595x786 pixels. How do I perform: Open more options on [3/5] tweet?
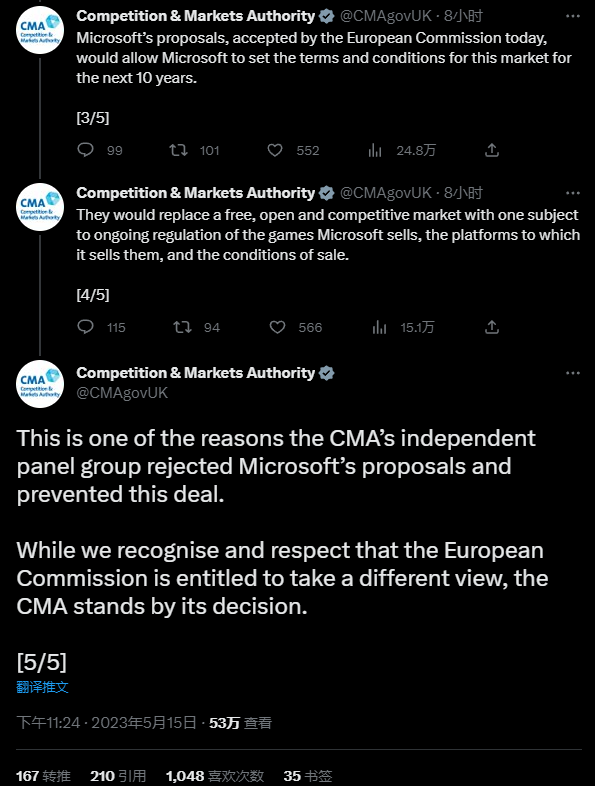[572, 16]
